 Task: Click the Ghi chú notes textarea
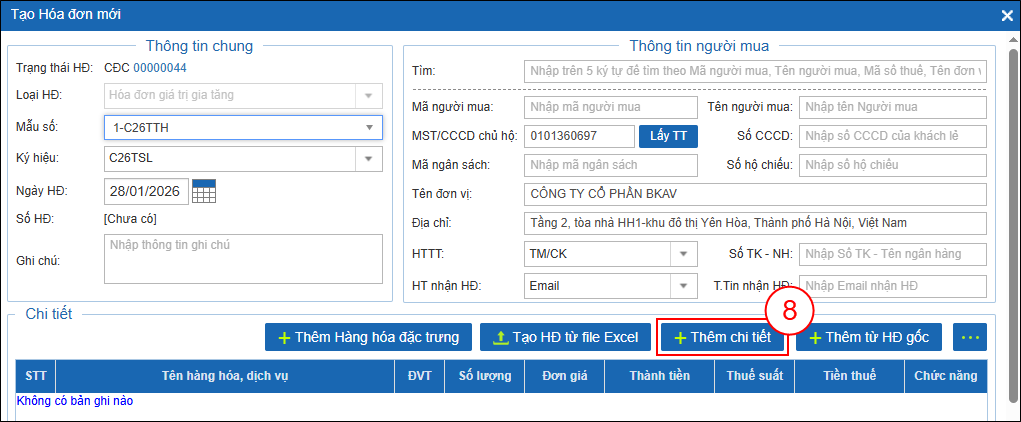coord(243,260)
